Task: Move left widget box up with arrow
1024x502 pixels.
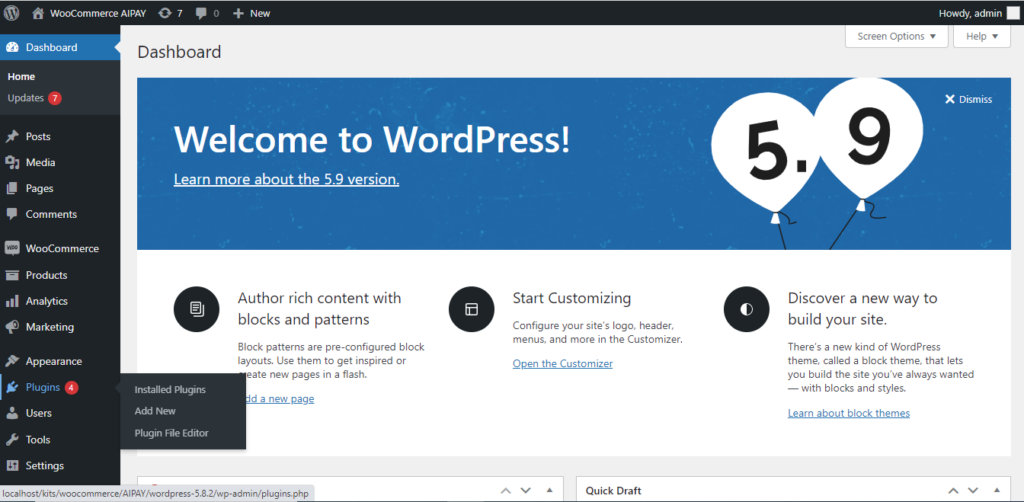Action: point(506,490)
